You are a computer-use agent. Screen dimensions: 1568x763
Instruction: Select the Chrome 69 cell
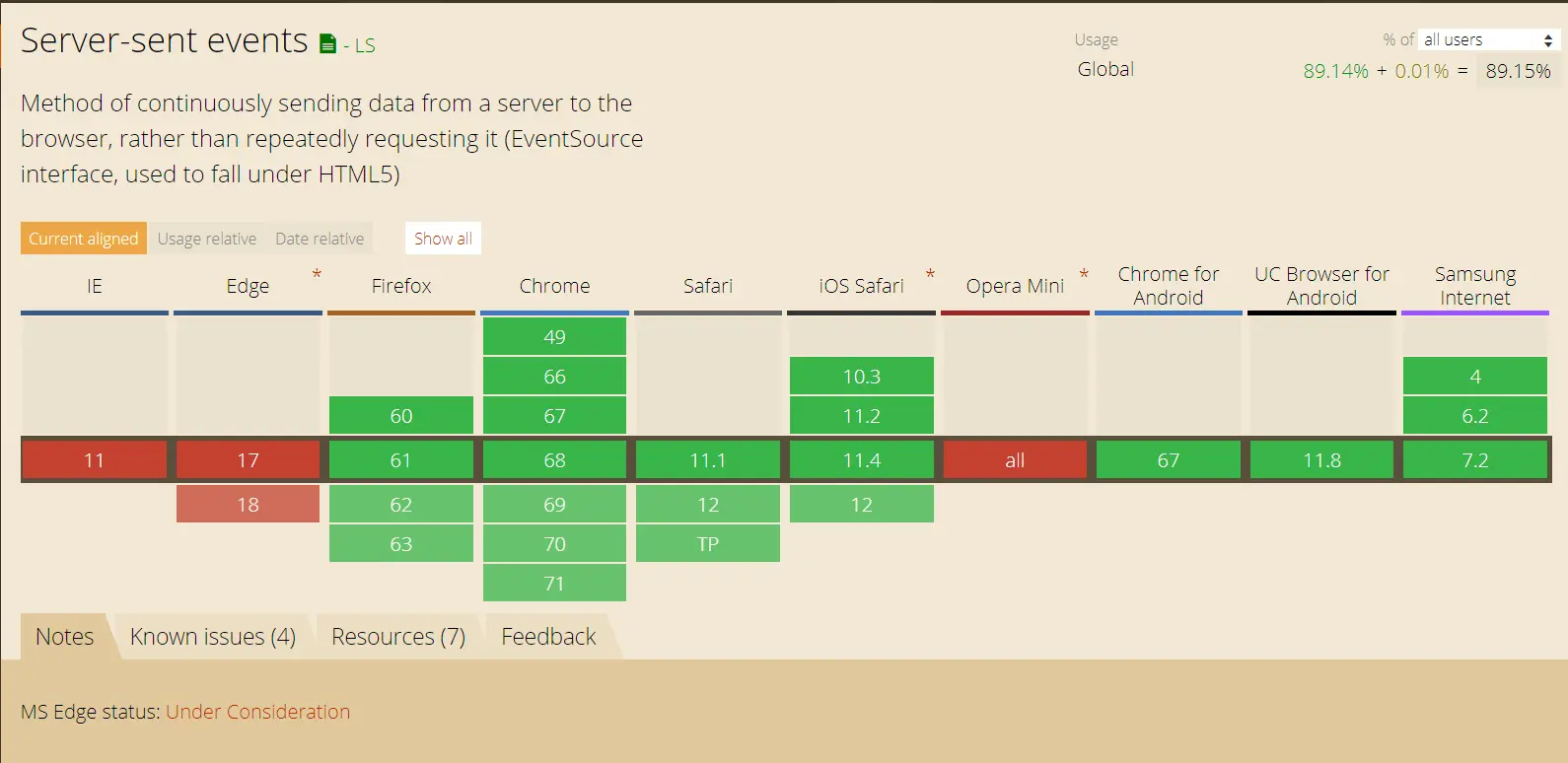(554, 505)
